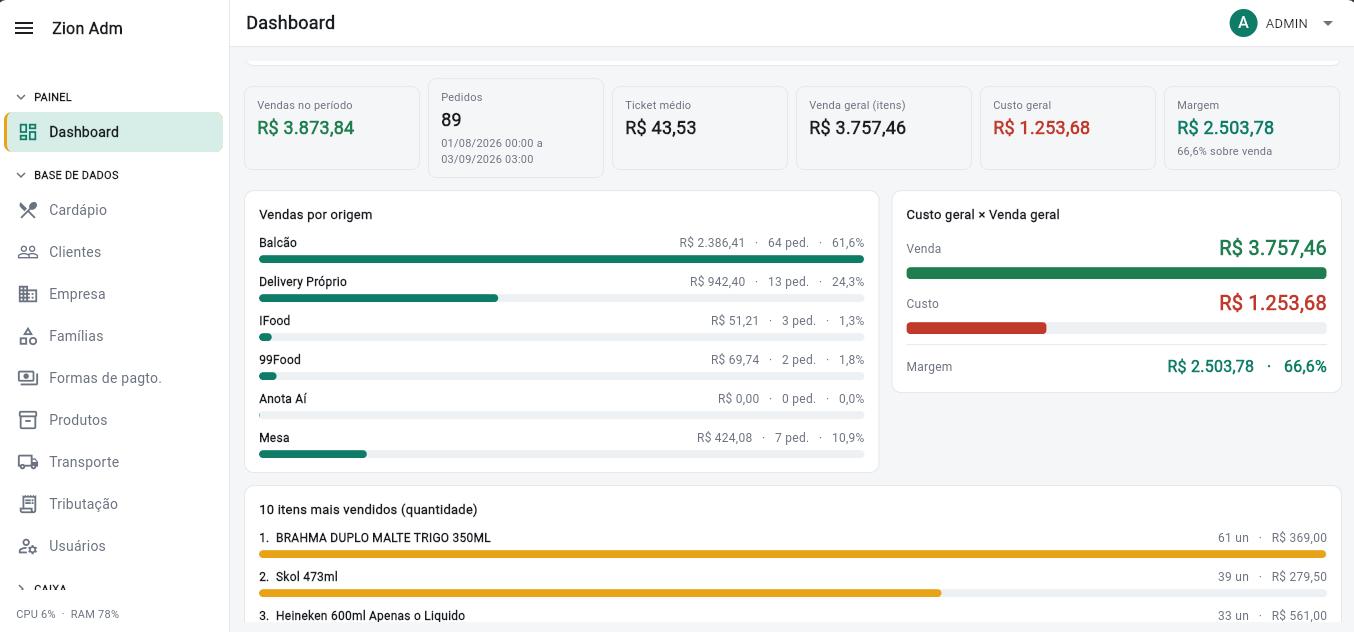Image resolution: width=1354 pixels, height=632 pixels.
Task: Click the ADMIN avatar circle
Action: pyautogui.click(x=1243, y=23)
